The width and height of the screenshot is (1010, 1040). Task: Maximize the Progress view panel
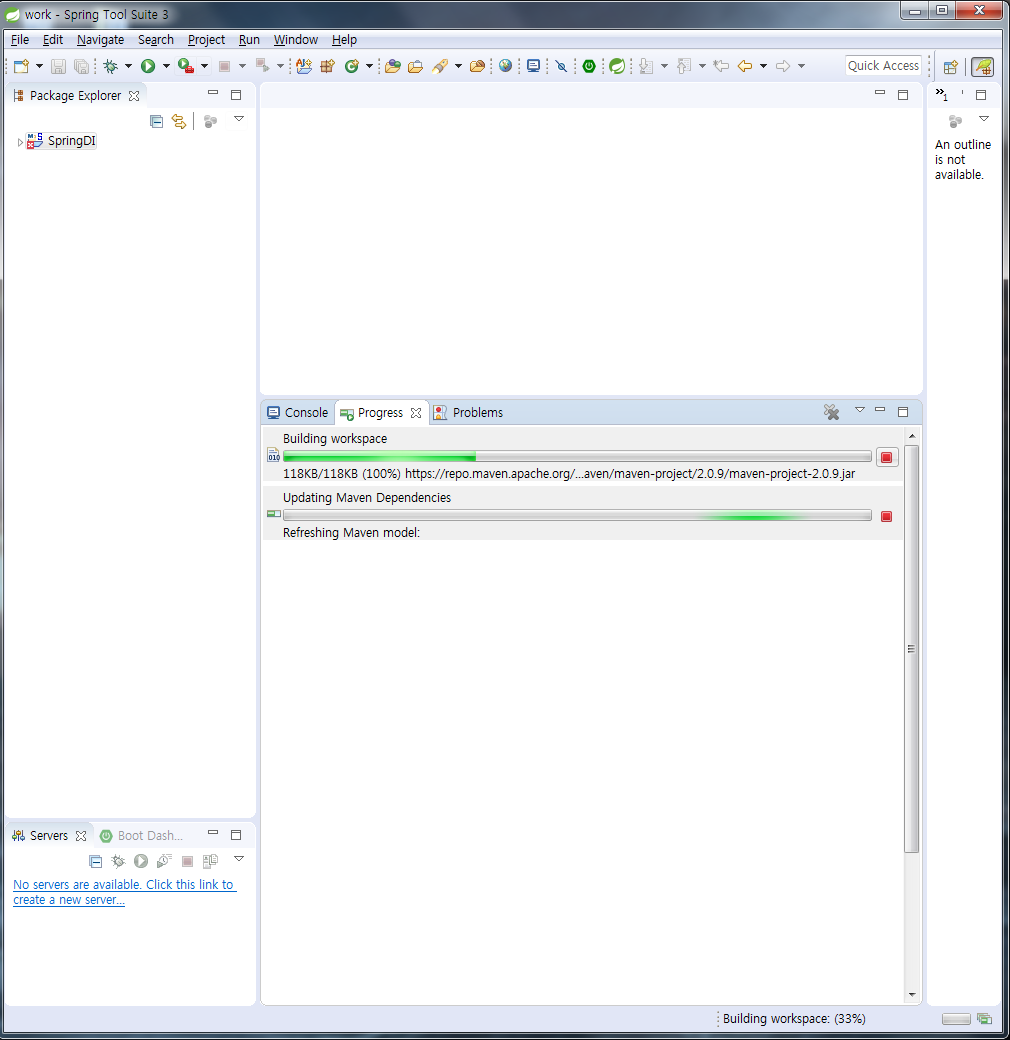903,412
